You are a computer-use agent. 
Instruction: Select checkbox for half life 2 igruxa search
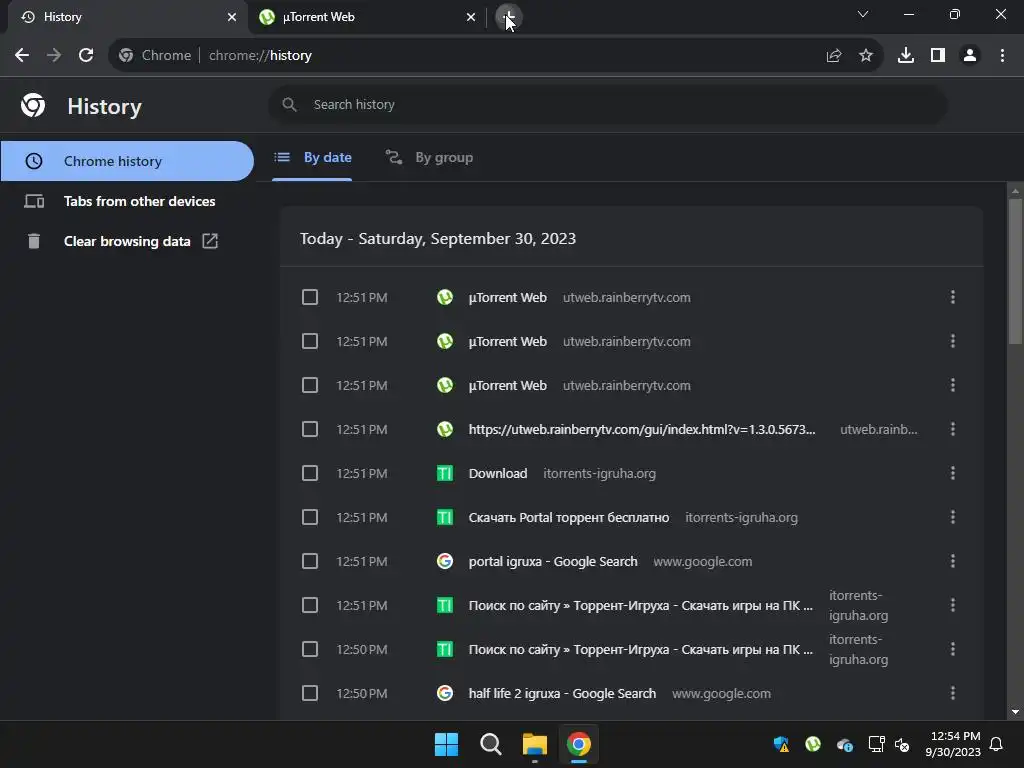(x=310, y=694)
